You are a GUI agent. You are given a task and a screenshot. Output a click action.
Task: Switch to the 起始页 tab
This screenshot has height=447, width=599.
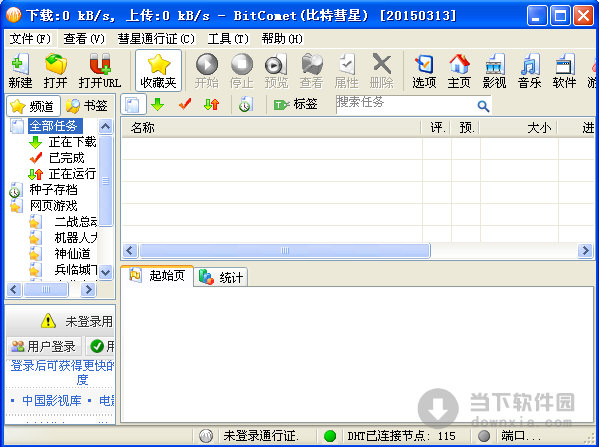coord(157,276)
